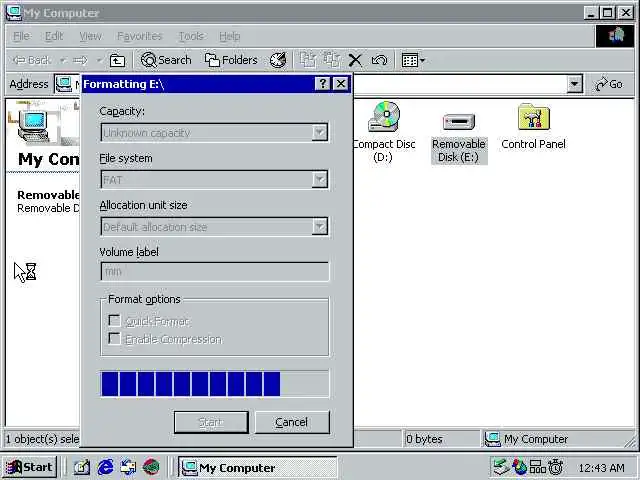Open the Views toolbar dropdown
The width and height of the screenshot is (640, 480).
point(413,60)
